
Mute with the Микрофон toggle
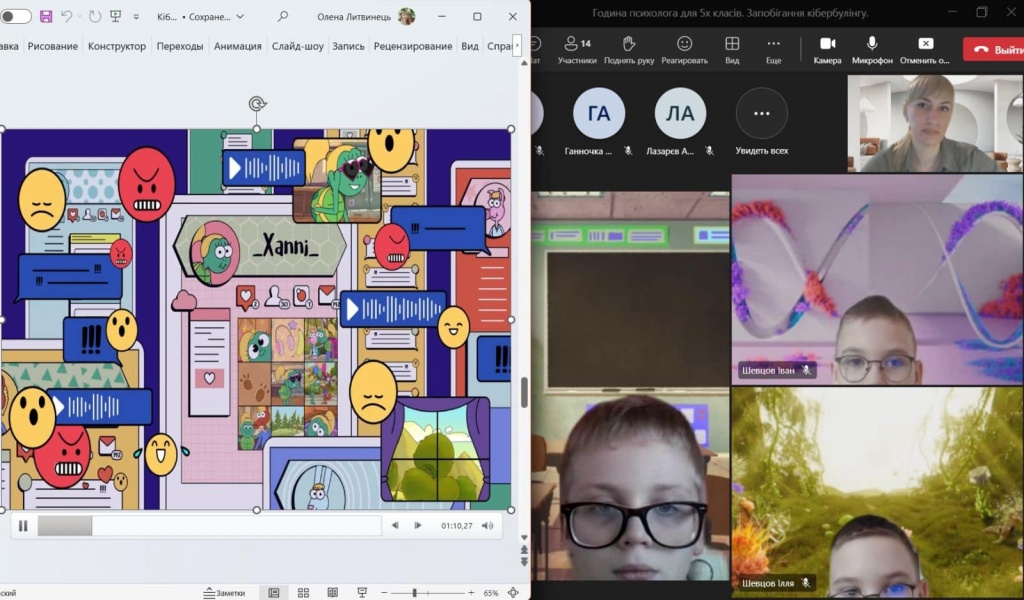[872, 48]
